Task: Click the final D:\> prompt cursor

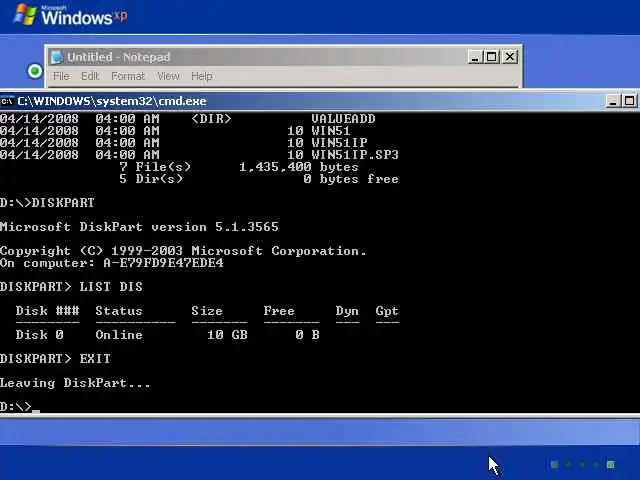Action: pyautogui.click(x=36, y=410)
